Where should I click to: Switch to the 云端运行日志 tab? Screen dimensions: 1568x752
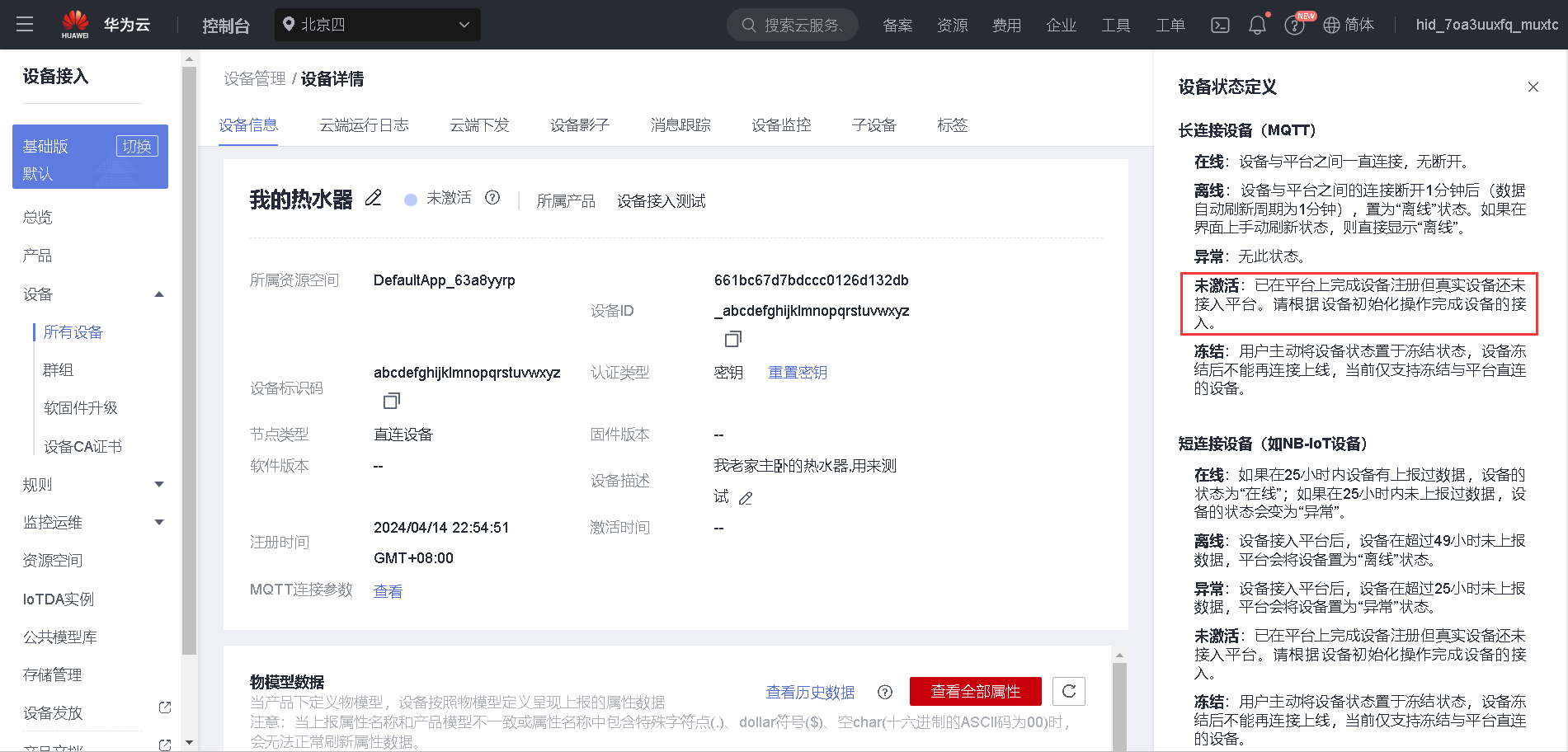point(364,125)
